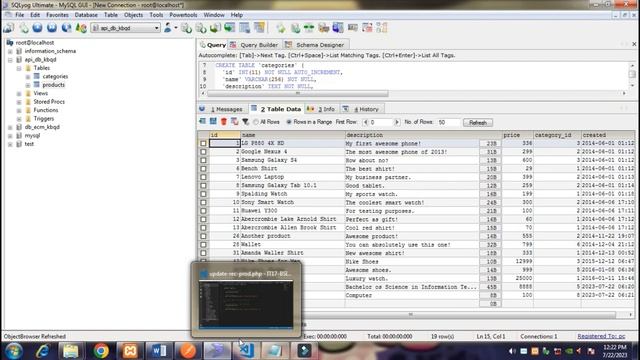Screen dimensions: 640x360
Task: Click the Refresh button
Action: pyautogui.click(x=478, y=122)
